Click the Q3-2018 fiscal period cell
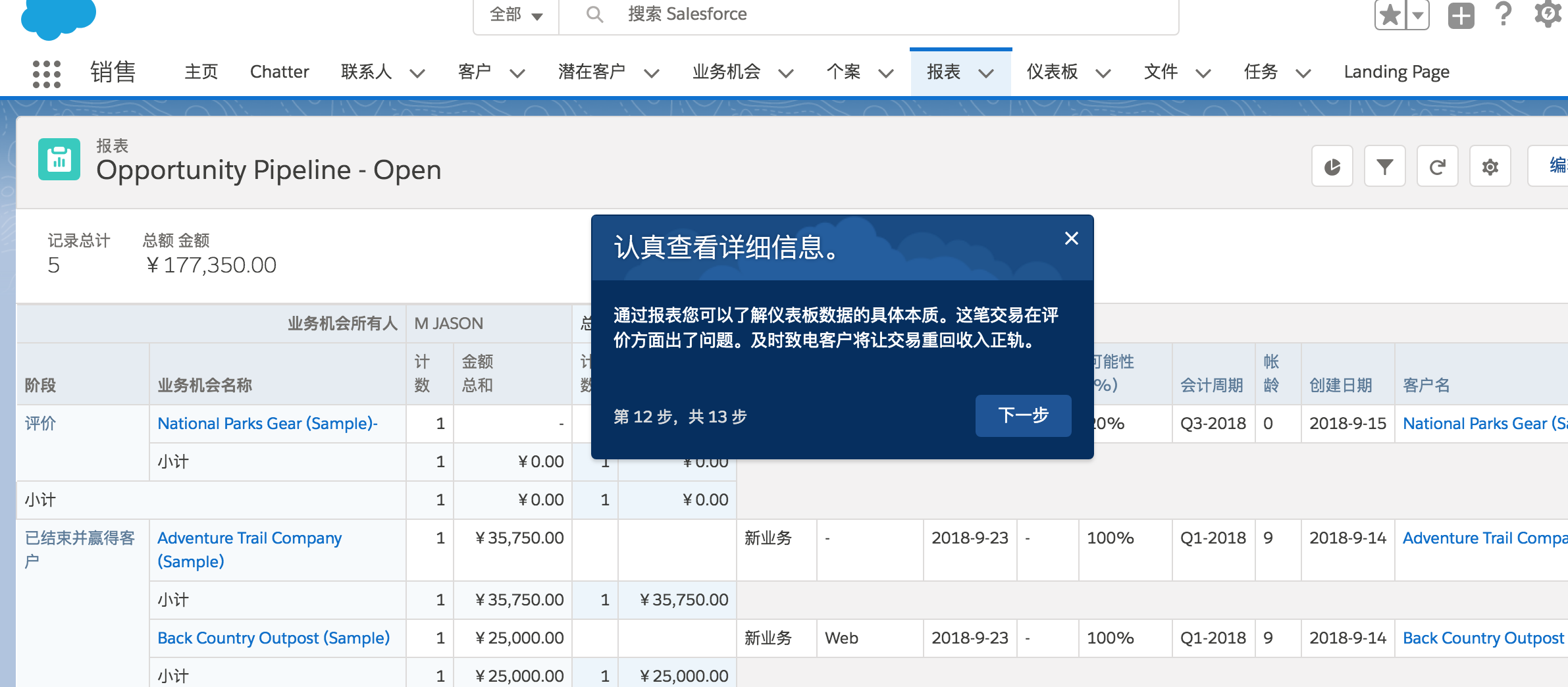 (1213, 423)
